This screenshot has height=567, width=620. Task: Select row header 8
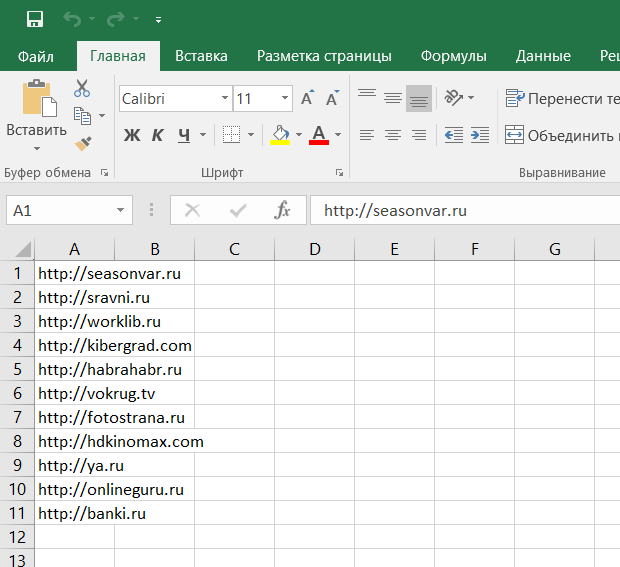(17, 441)
